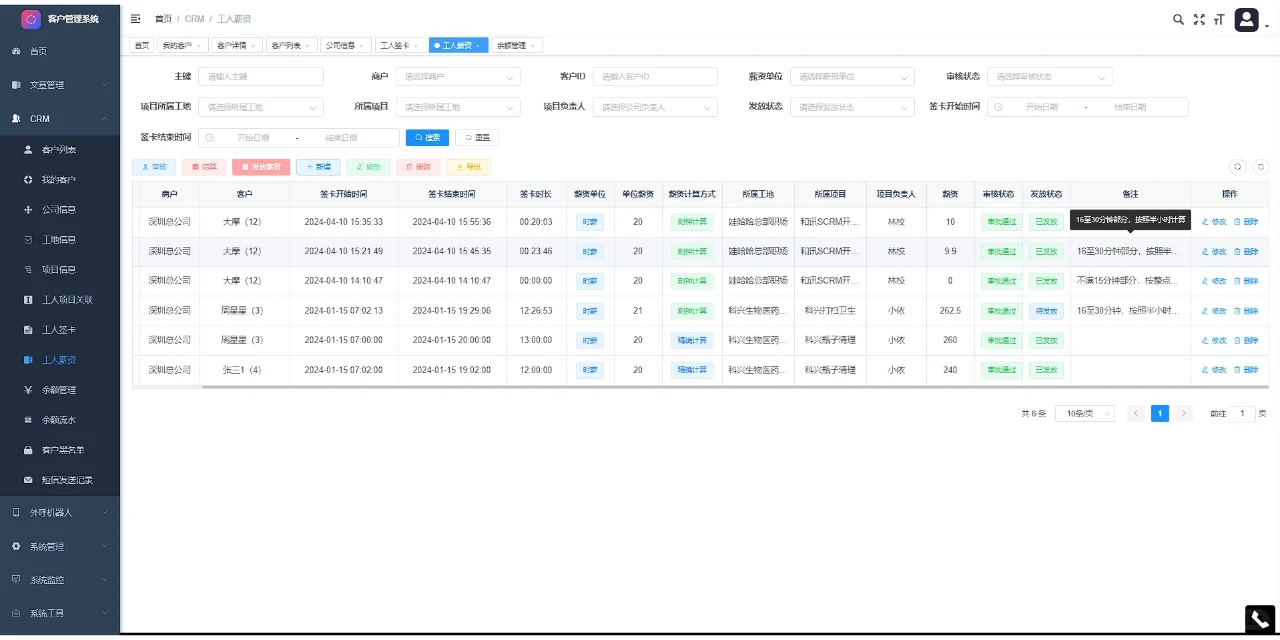Collapse the CRM menu section
The width and height of the screenshot is (1280, 640).
(60, 117)
